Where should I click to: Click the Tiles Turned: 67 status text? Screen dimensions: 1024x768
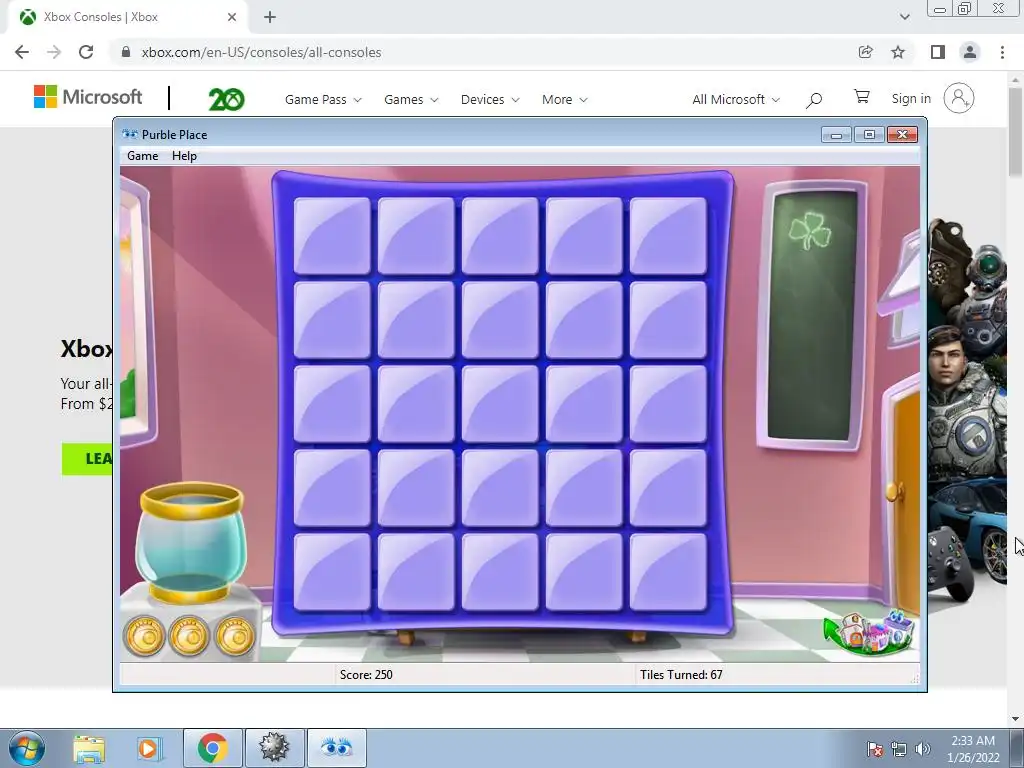pyautogui.click(x=681, y=675)
